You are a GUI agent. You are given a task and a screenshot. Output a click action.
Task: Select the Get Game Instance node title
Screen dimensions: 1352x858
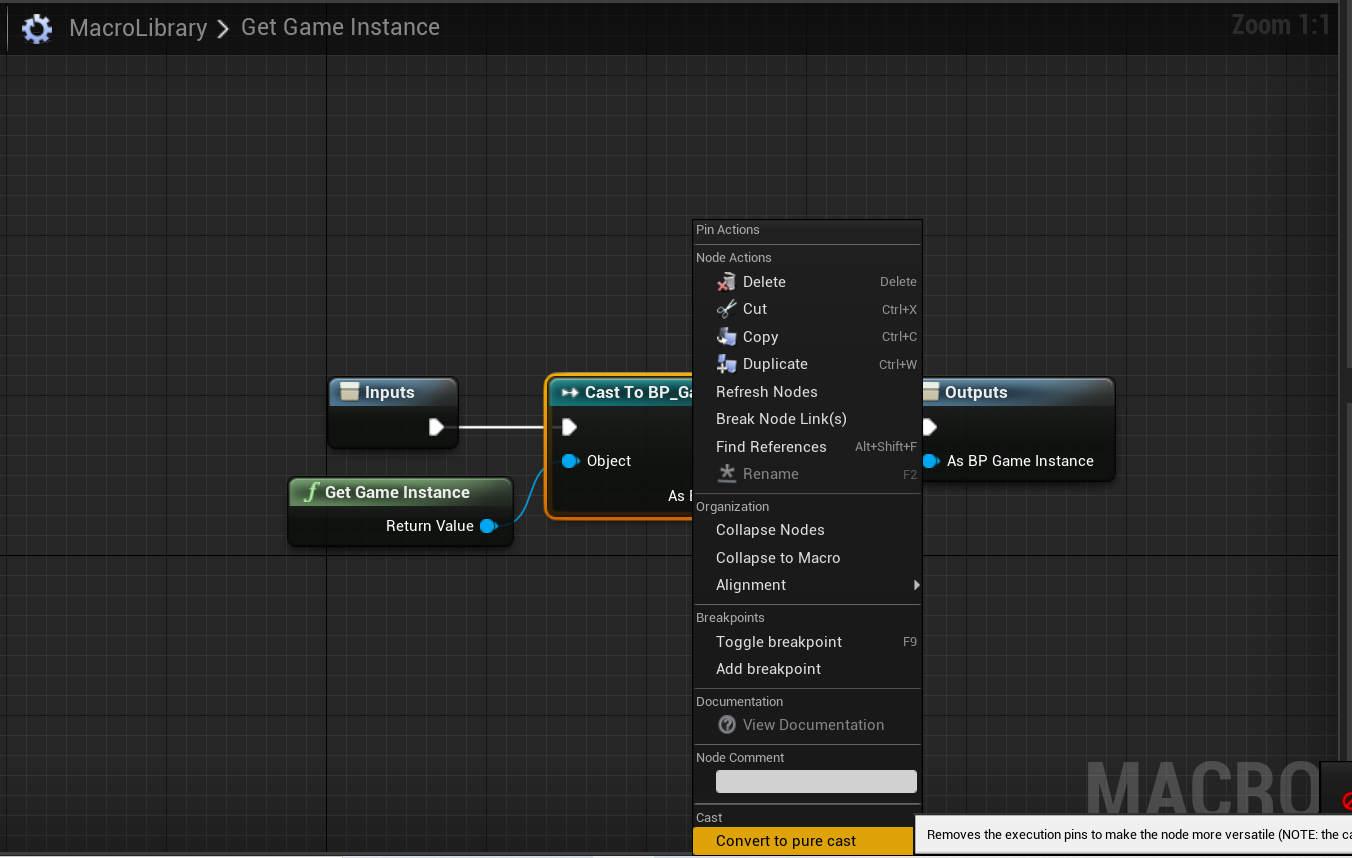click(397, 492)
